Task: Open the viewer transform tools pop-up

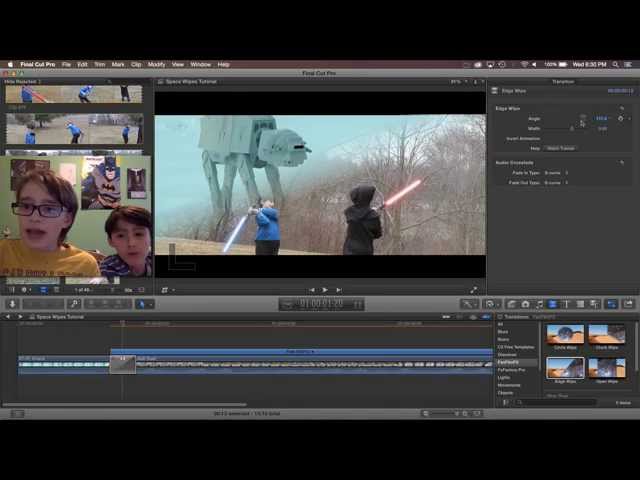Action: [167, 290]
